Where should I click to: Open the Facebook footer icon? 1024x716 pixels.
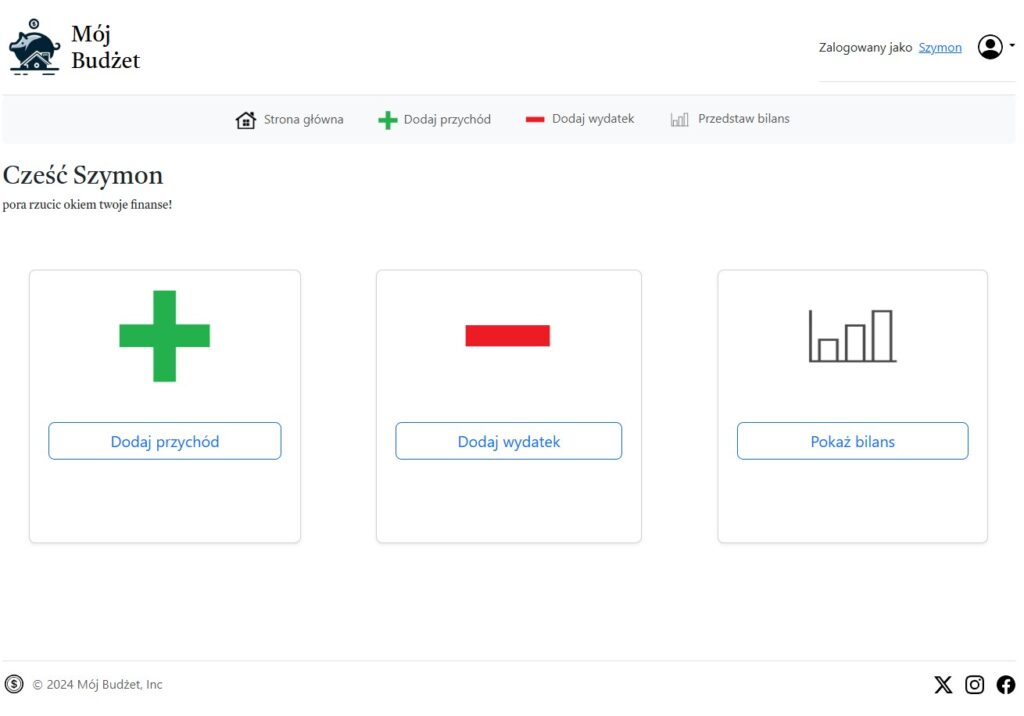click(1005, 685)
